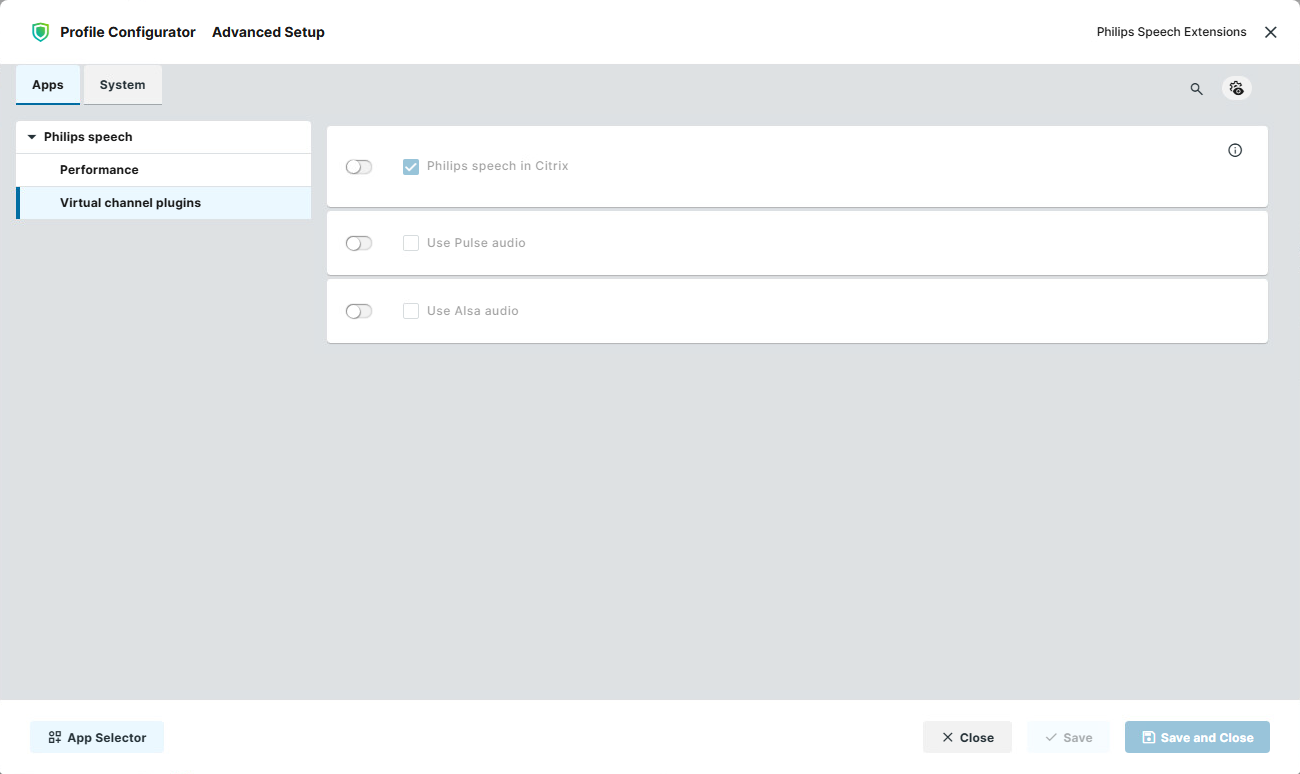Image resolution: width=1300 pixels, height=774 pixels.
Task: Click the green shield Profile Configurator logo
Action: click(40, 32)
